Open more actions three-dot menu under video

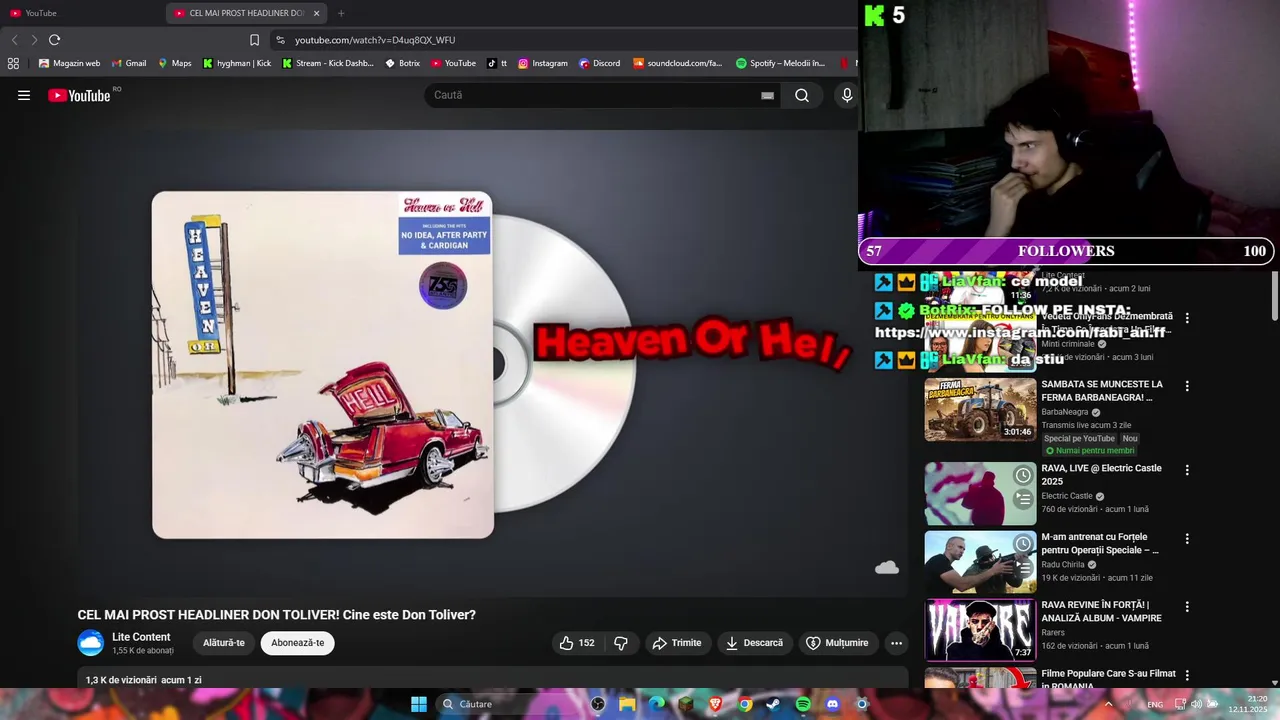(x=896, y=643)
